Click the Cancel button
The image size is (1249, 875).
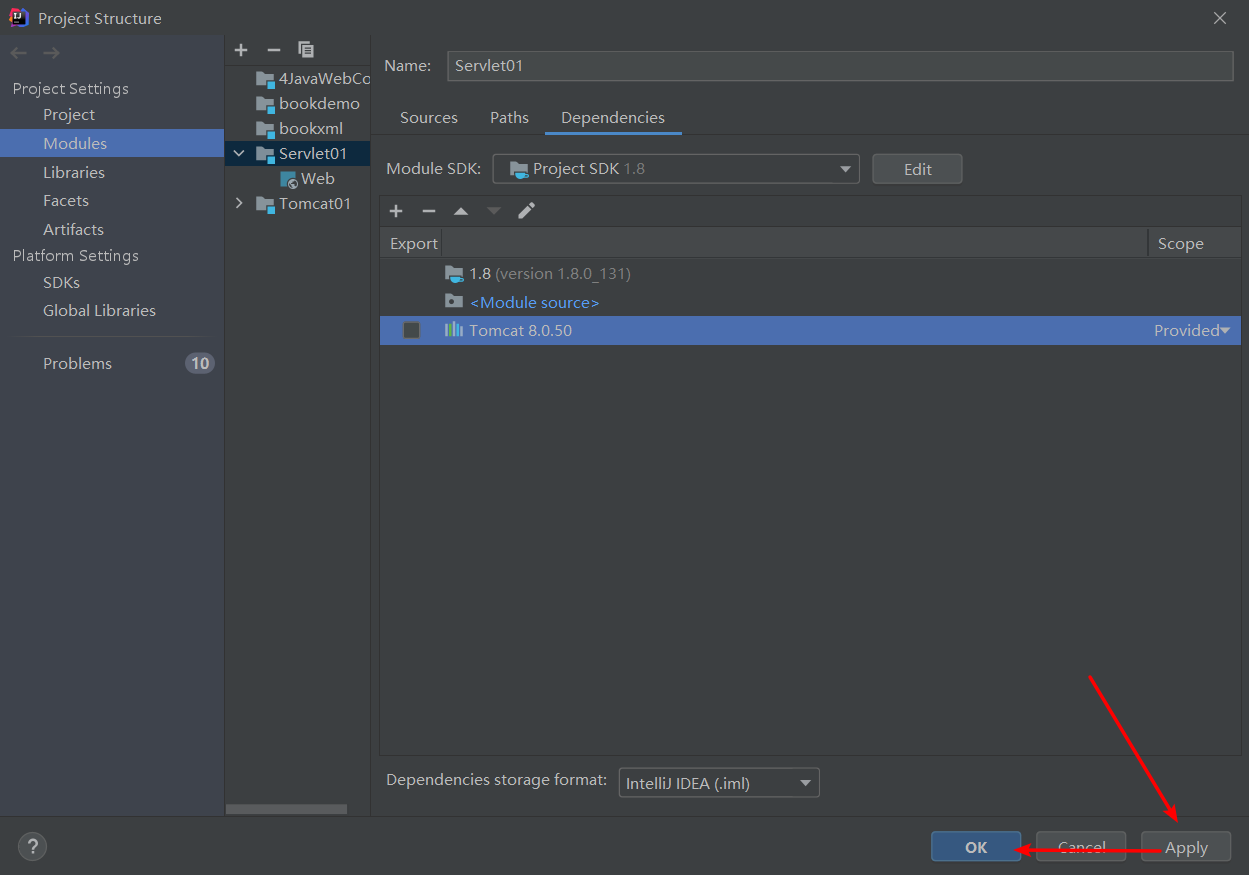[1081, 847]
